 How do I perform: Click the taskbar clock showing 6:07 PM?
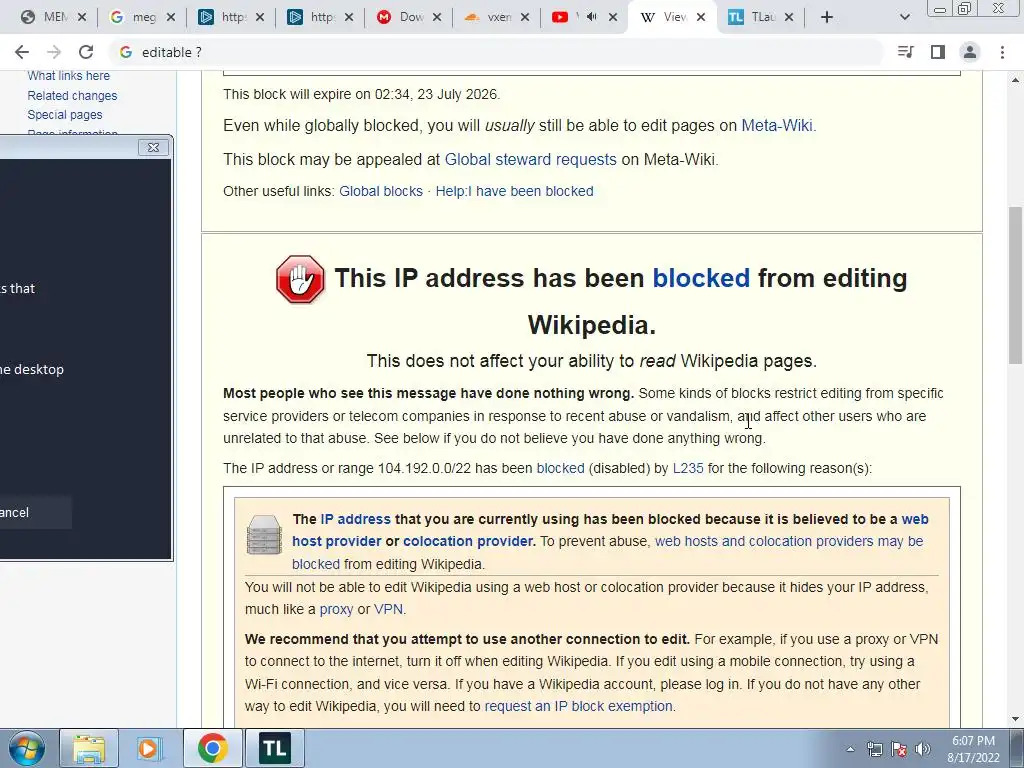pyautogui.click(x=973, y=748)
